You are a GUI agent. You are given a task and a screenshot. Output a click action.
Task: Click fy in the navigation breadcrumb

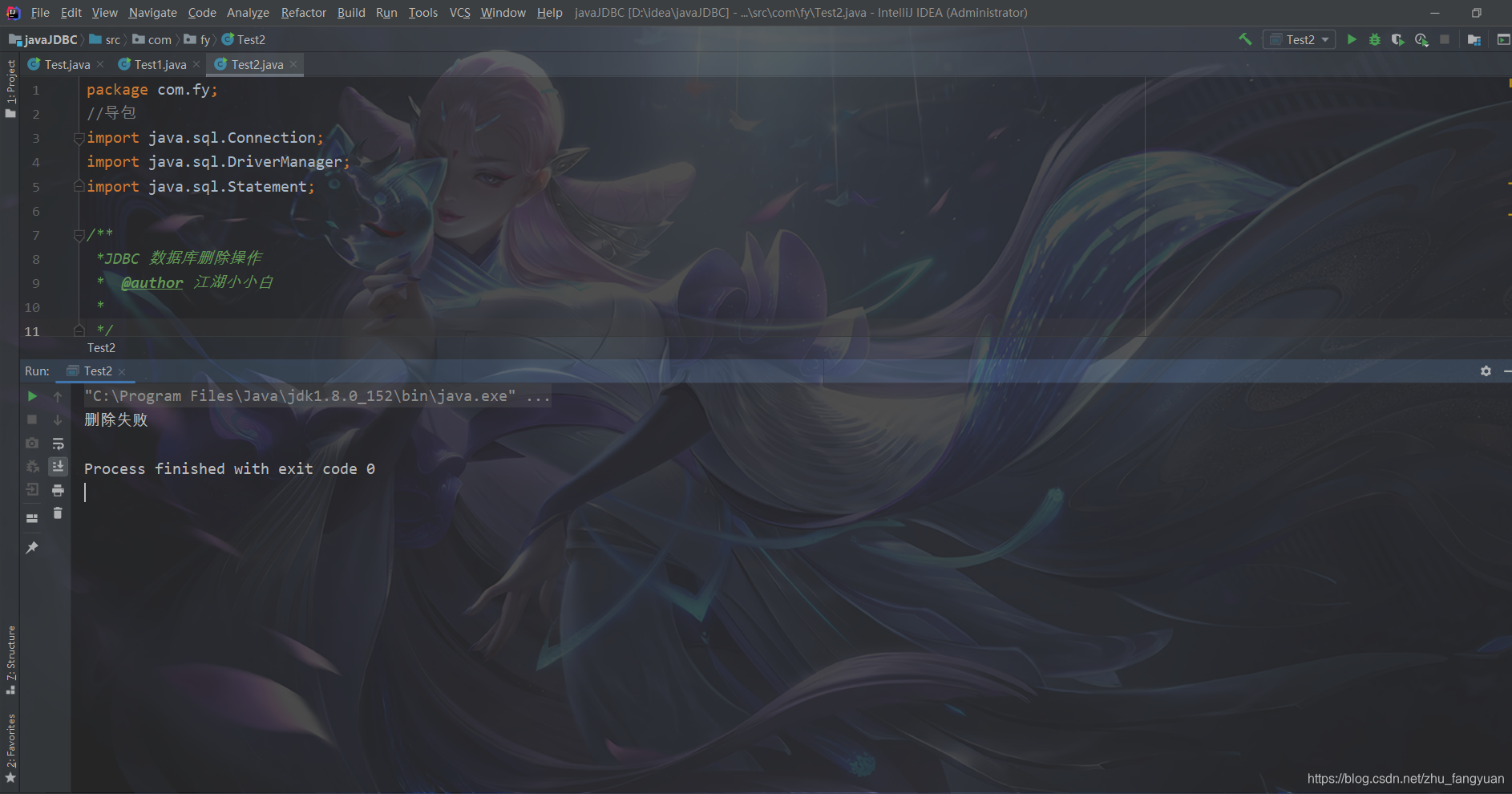pos(197,39)
